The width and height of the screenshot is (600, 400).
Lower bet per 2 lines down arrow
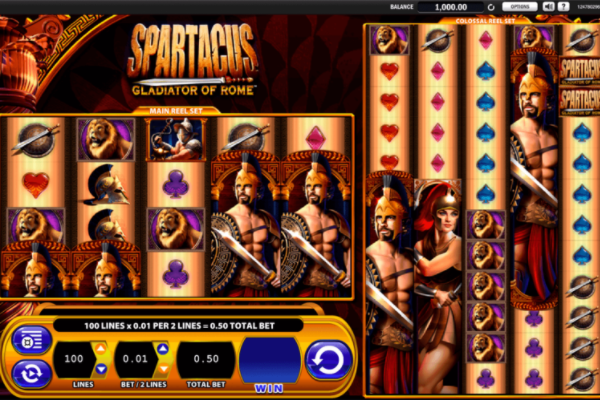click(163, 369)
